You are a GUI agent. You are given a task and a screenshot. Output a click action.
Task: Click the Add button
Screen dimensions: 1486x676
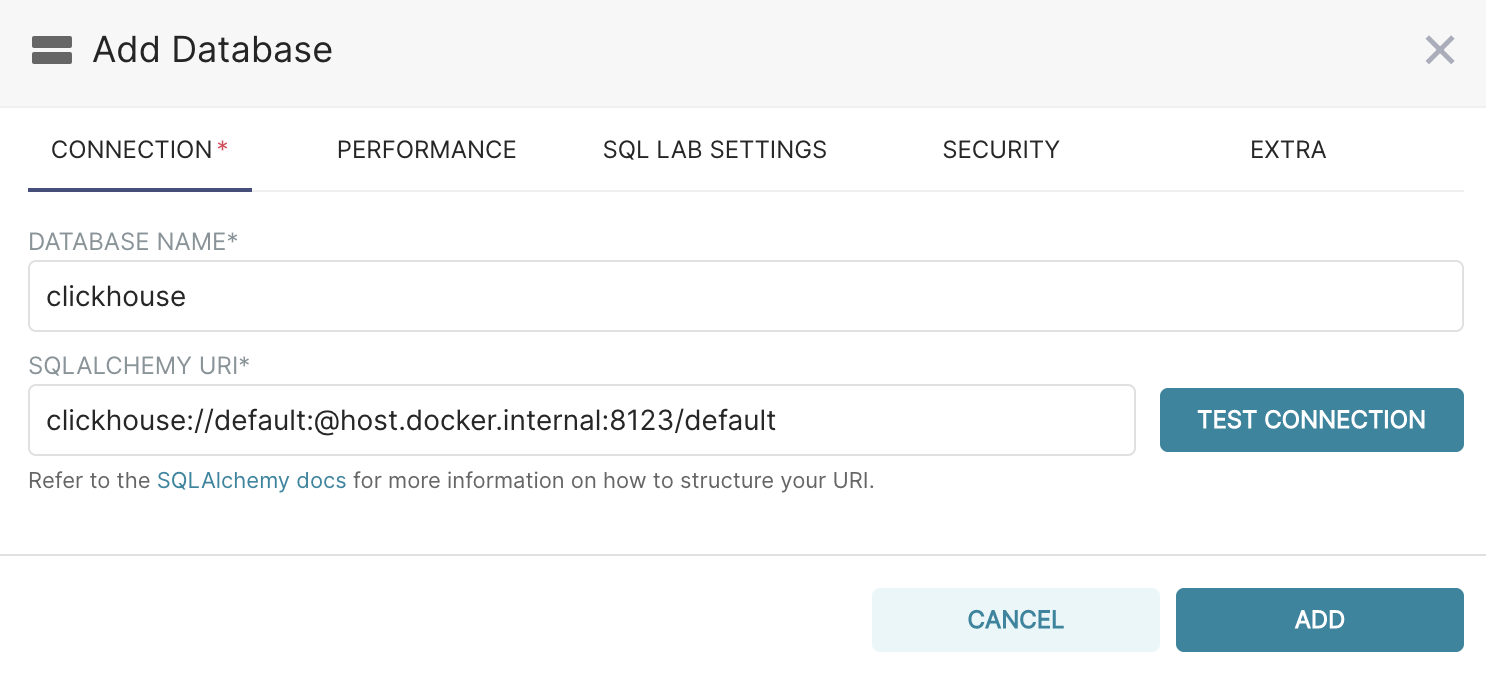[x=1319, y=620]
